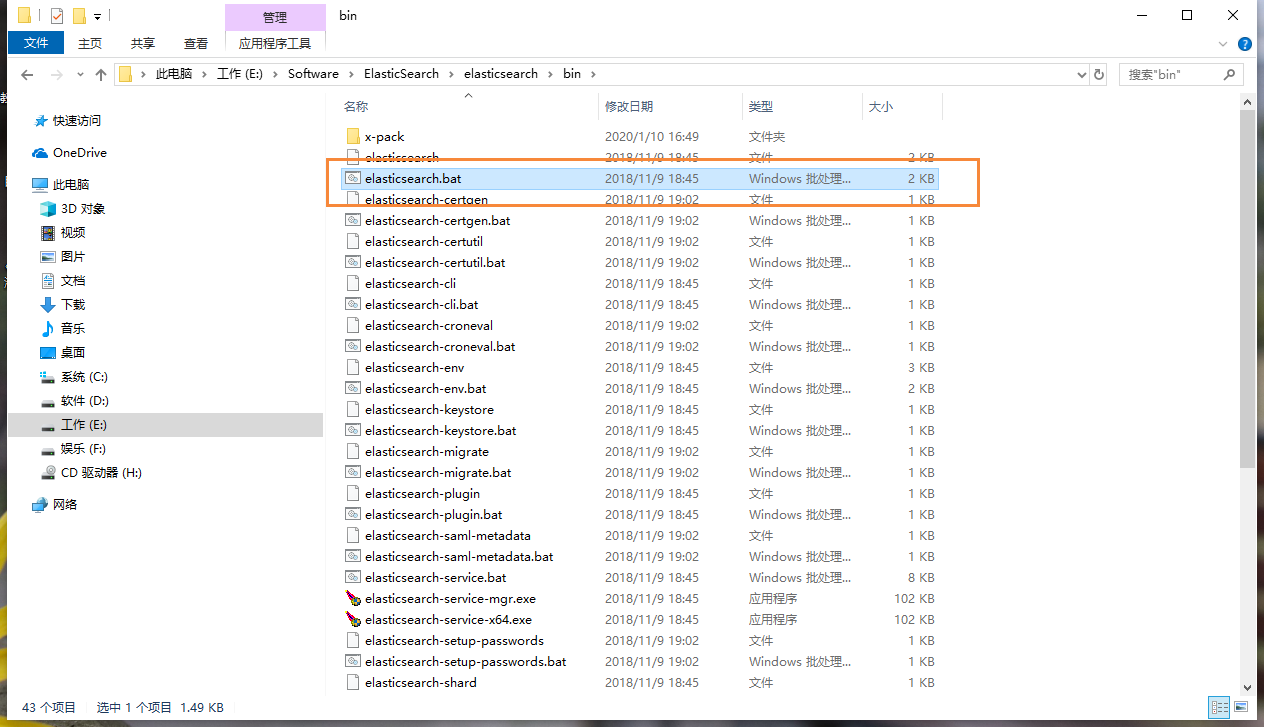Click scrollbar down arrow in file list
The height and width of the screenshot is (727, 1264).
click(x=1247, y=687)
